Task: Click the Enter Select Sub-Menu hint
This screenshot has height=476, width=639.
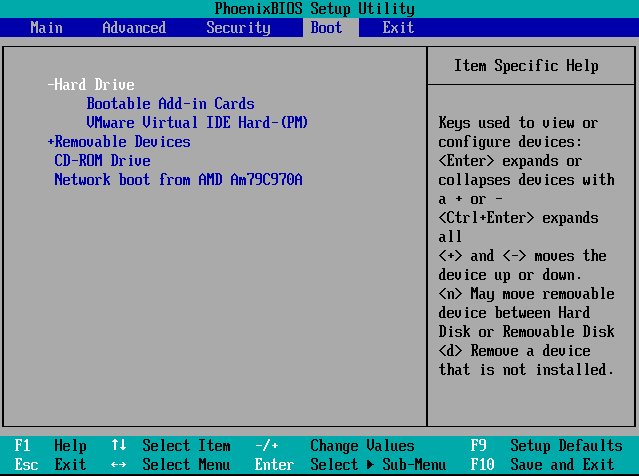Action: click(x=350, y=465)
